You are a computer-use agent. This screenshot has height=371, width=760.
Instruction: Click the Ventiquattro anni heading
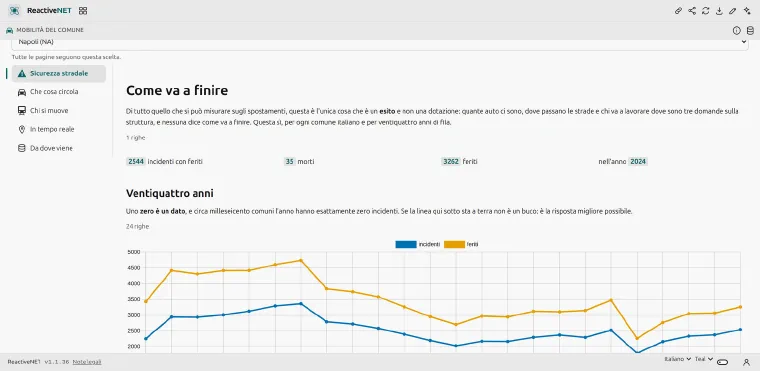point(169,194)
